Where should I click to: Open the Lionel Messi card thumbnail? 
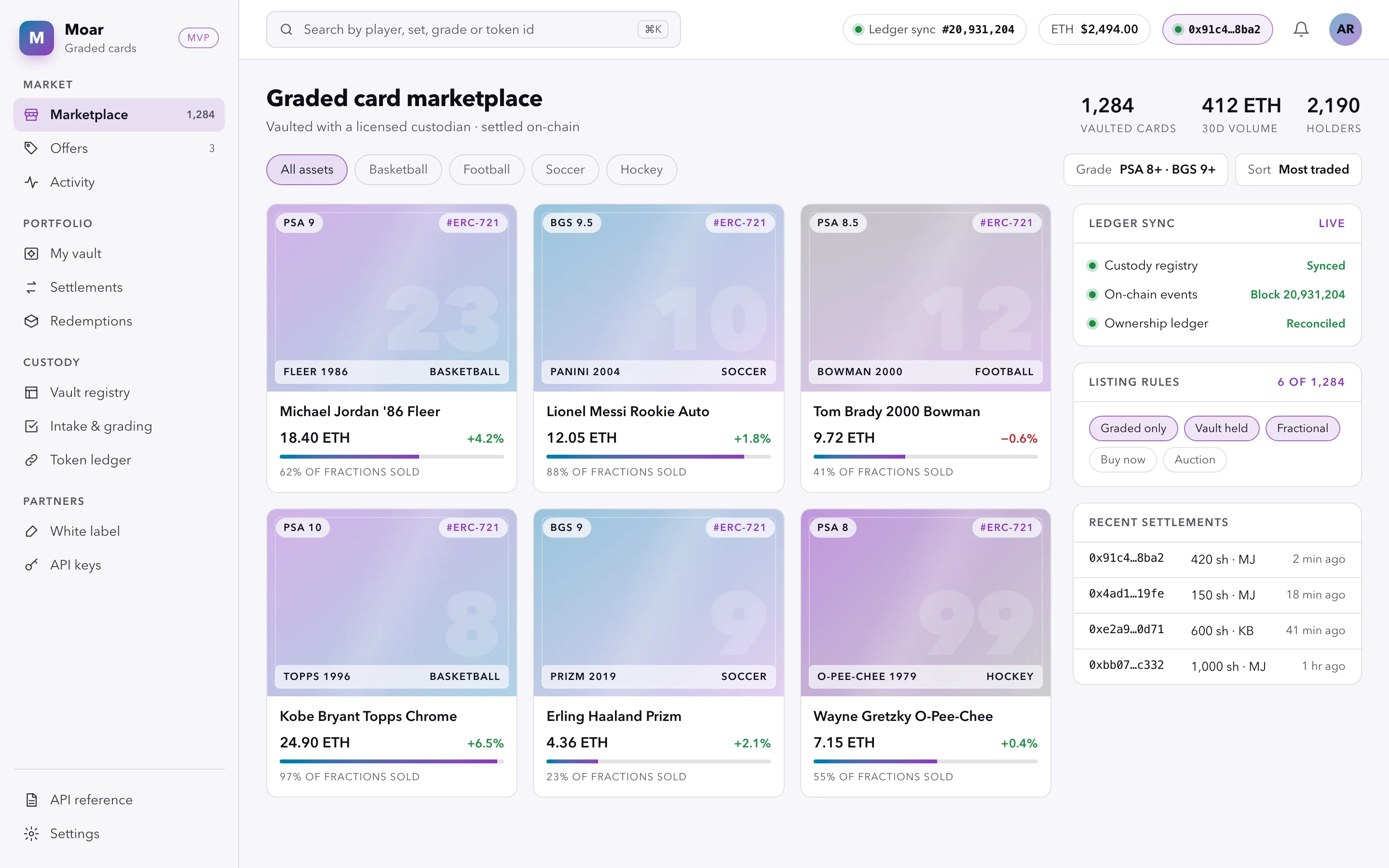coord(658,298)
